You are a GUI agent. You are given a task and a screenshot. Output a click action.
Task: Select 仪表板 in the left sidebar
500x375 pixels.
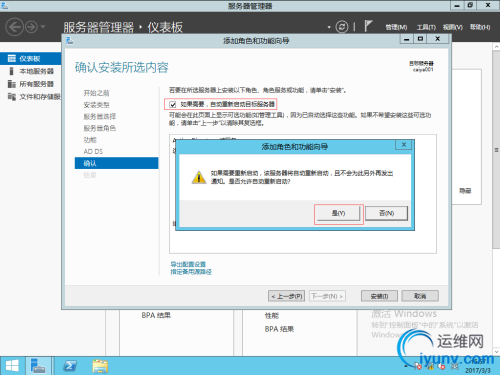point(31,59)
